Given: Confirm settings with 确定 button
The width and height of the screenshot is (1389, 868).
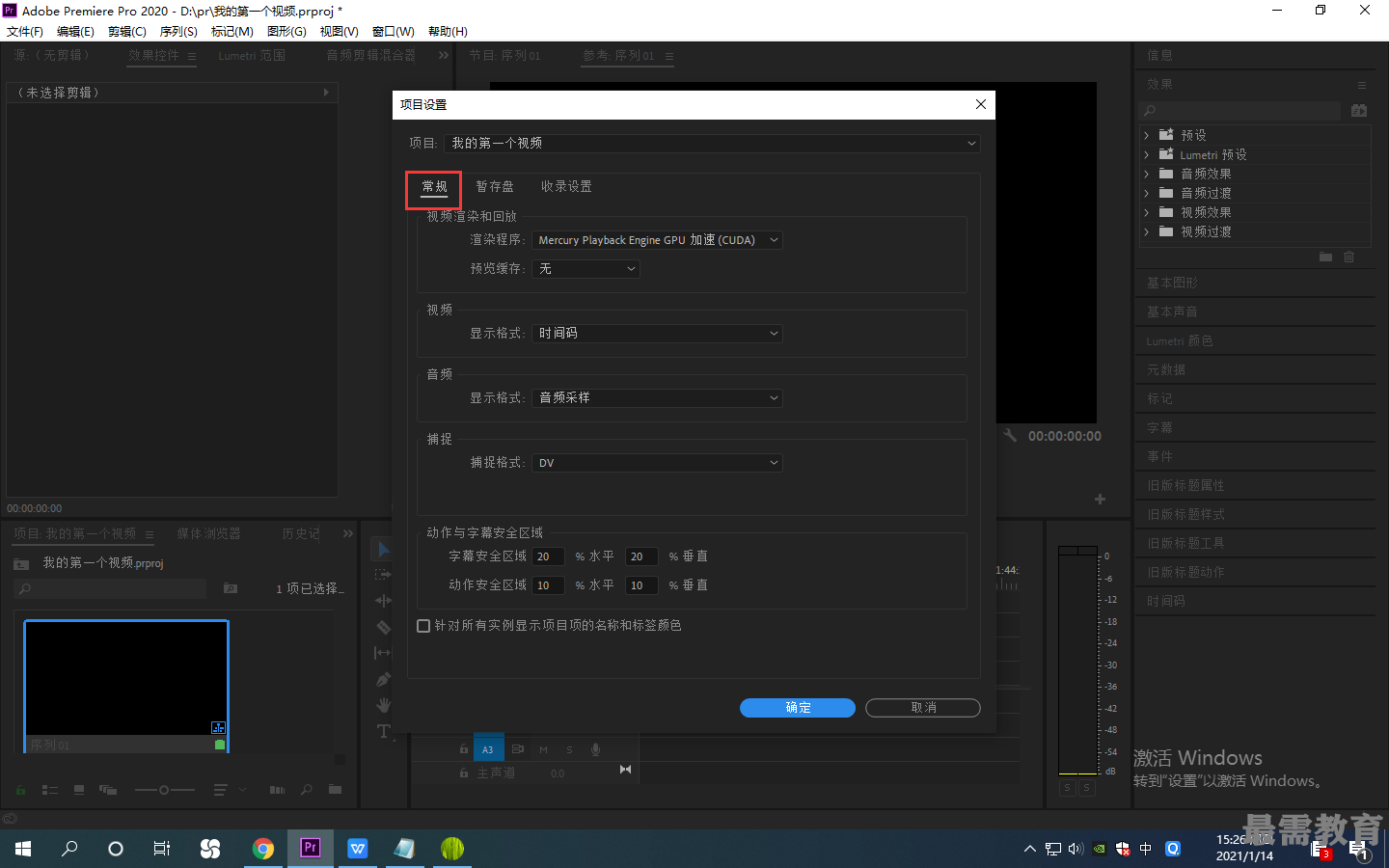Looking at the screenshot, I should click(x=798, y=708).
